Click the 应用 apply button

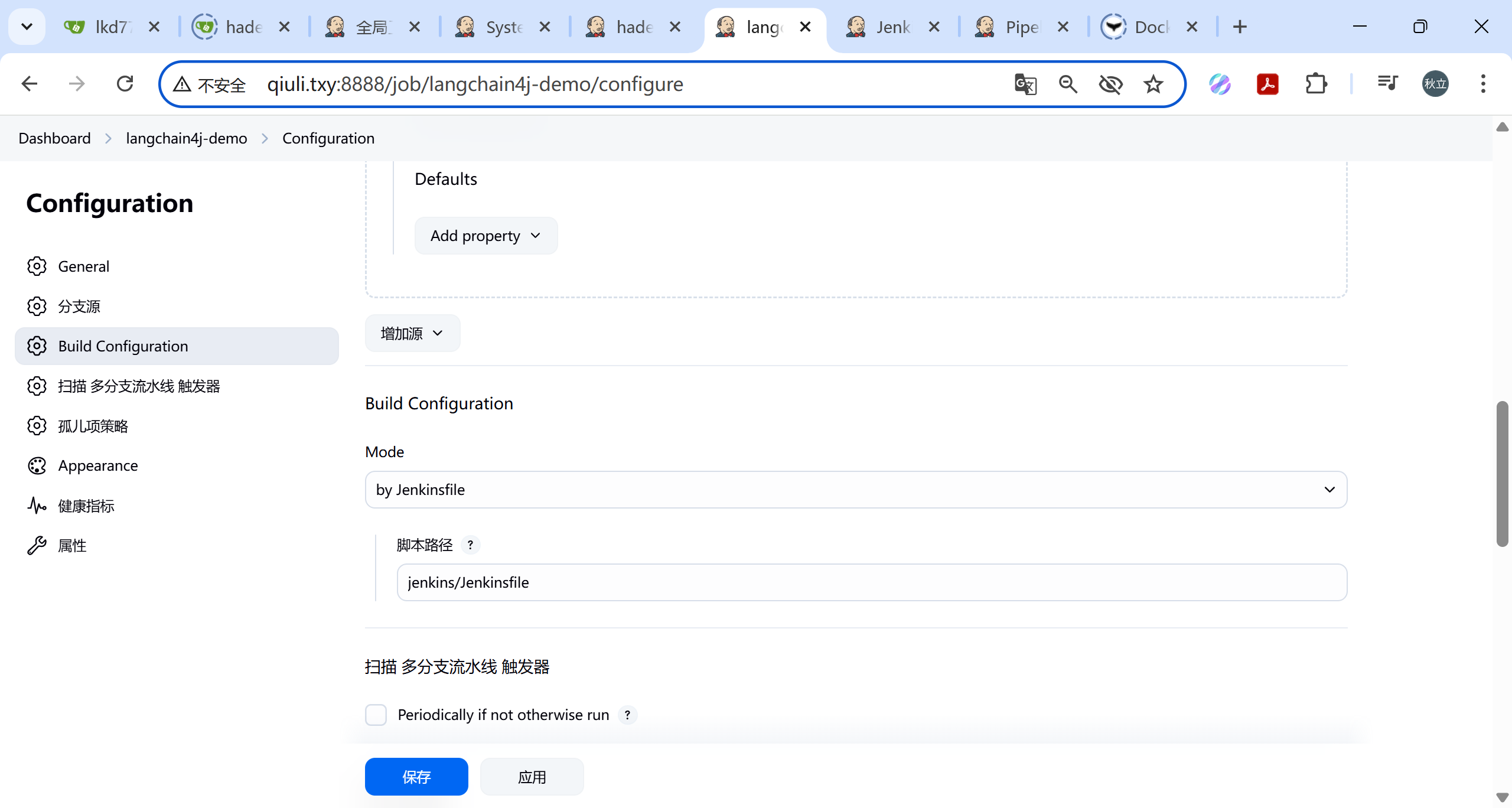click(x=532, y=777)
